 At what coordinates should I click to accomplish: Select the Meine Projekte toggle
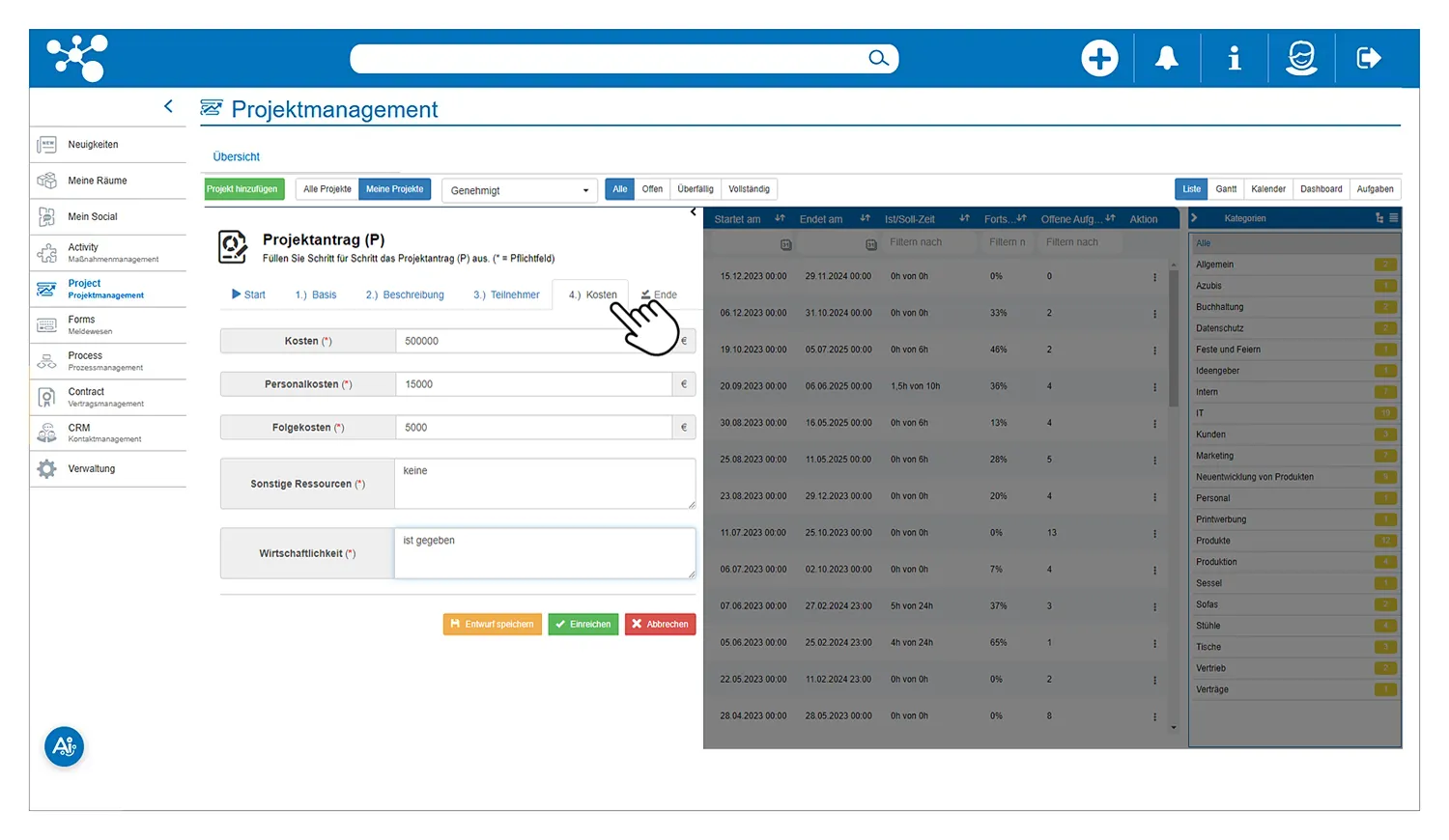click(394, 189)
